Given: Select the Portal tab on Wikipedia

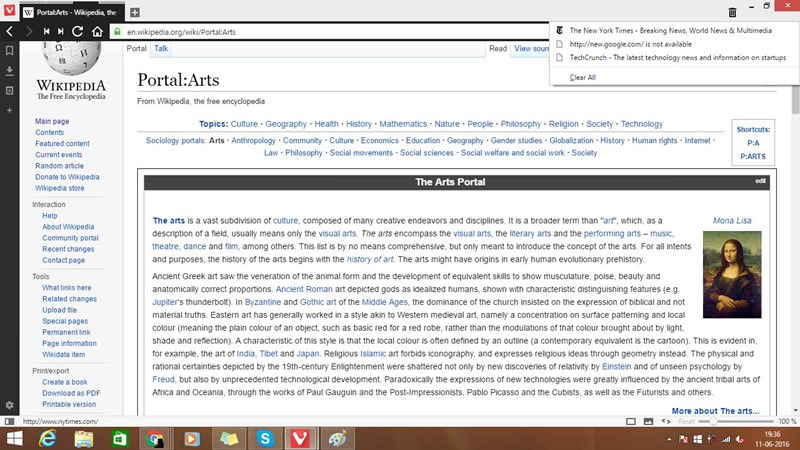Looking at the screenshot, I should [136, 48].
